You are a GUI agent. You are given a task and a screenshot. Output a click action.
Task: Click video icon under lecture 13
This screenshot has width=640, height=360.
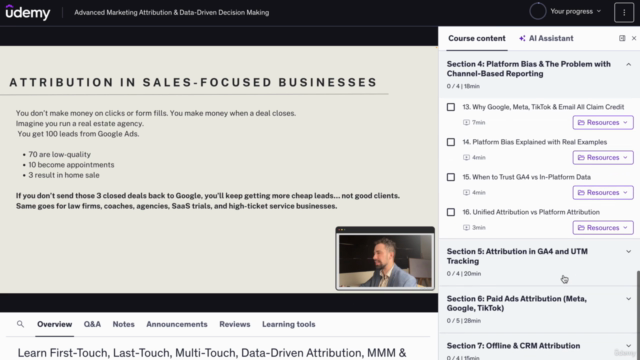[x=466, y=122]
